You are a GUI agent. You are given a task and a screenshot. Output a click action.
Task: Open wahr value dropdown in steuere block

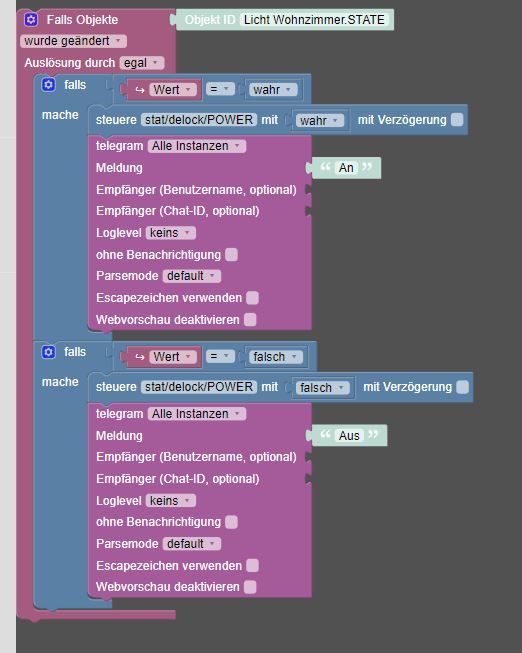pos(320,120)
